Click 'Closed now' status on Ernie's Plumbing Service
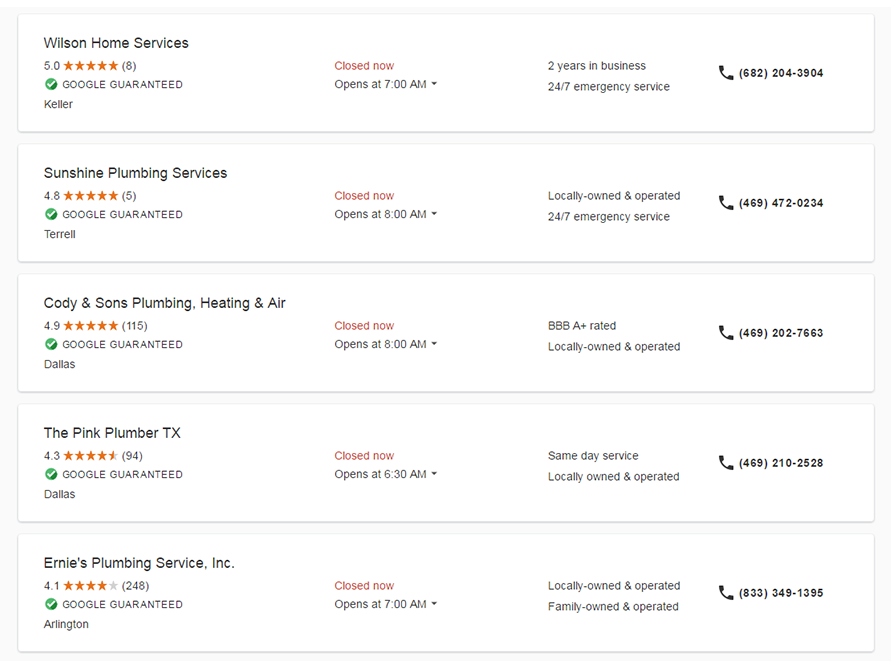The image size is (891, 661). 364,586
